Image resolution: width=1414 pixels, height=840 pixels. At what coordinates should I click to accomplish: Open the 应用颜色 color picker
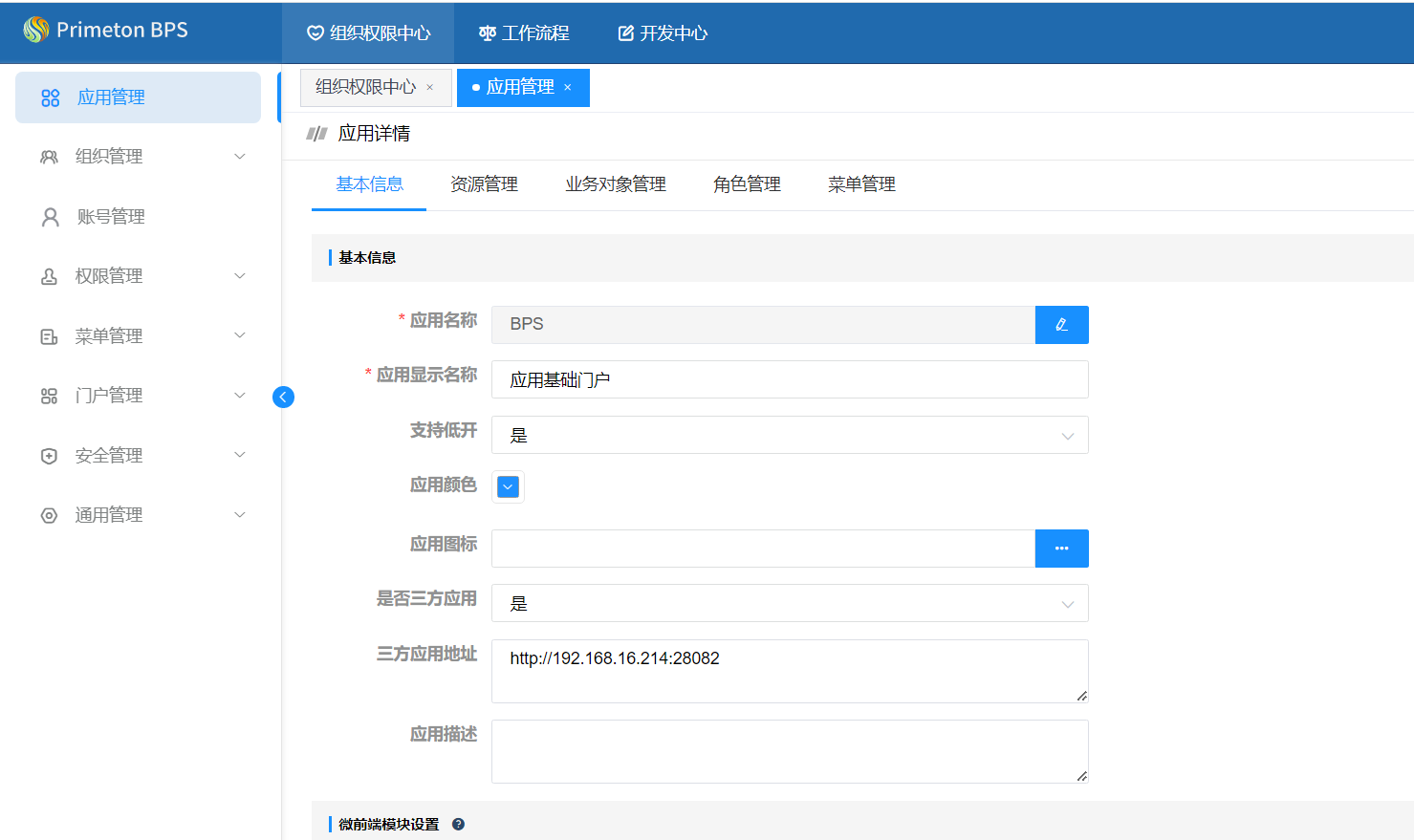coord(508,487)
